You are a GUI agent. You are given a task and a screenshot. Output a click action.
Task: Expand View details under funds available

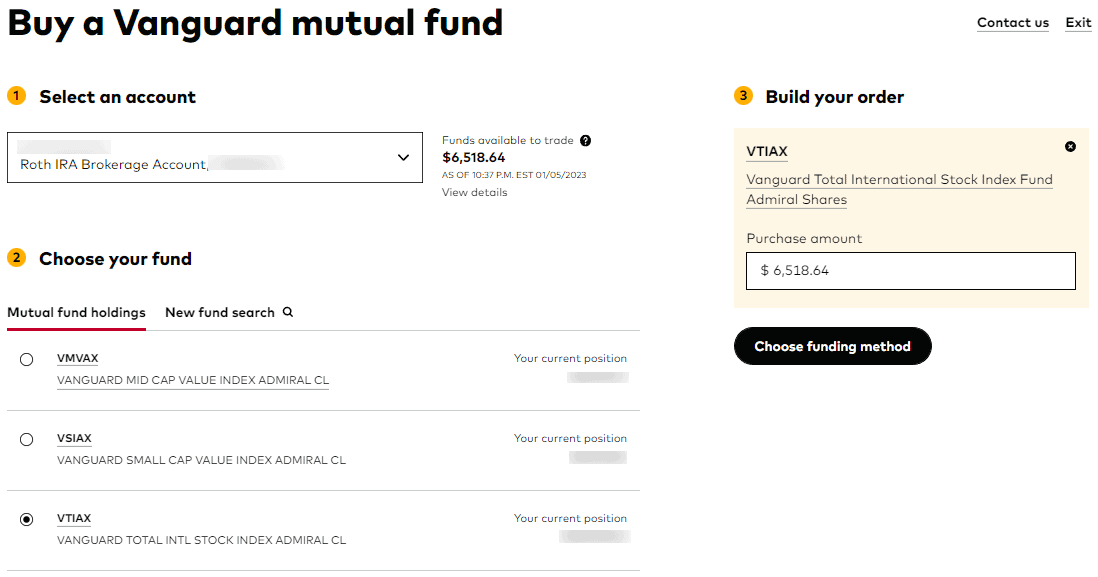point(474,192)
